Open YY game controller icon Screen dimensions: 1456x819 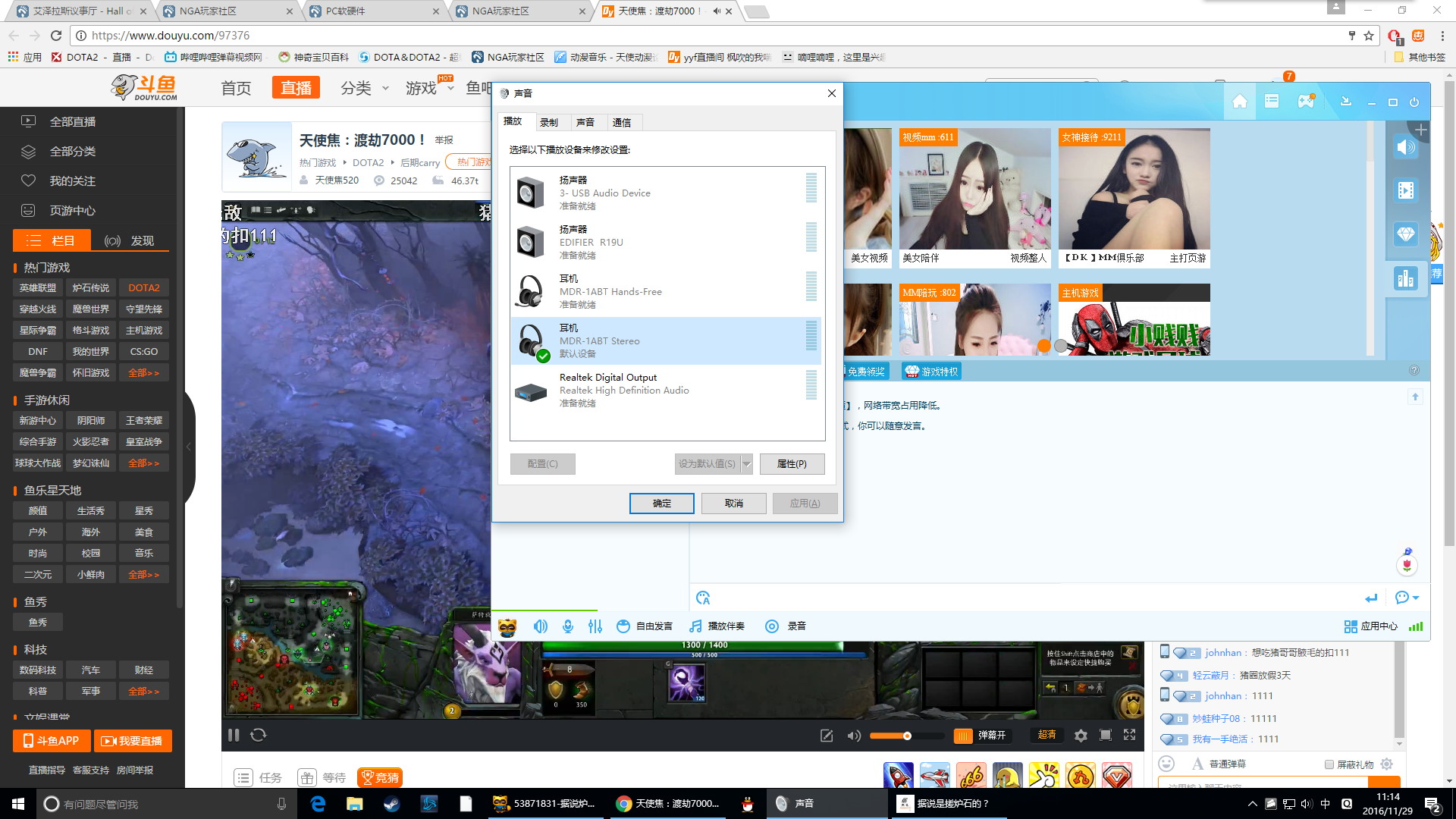point(1305,101)
